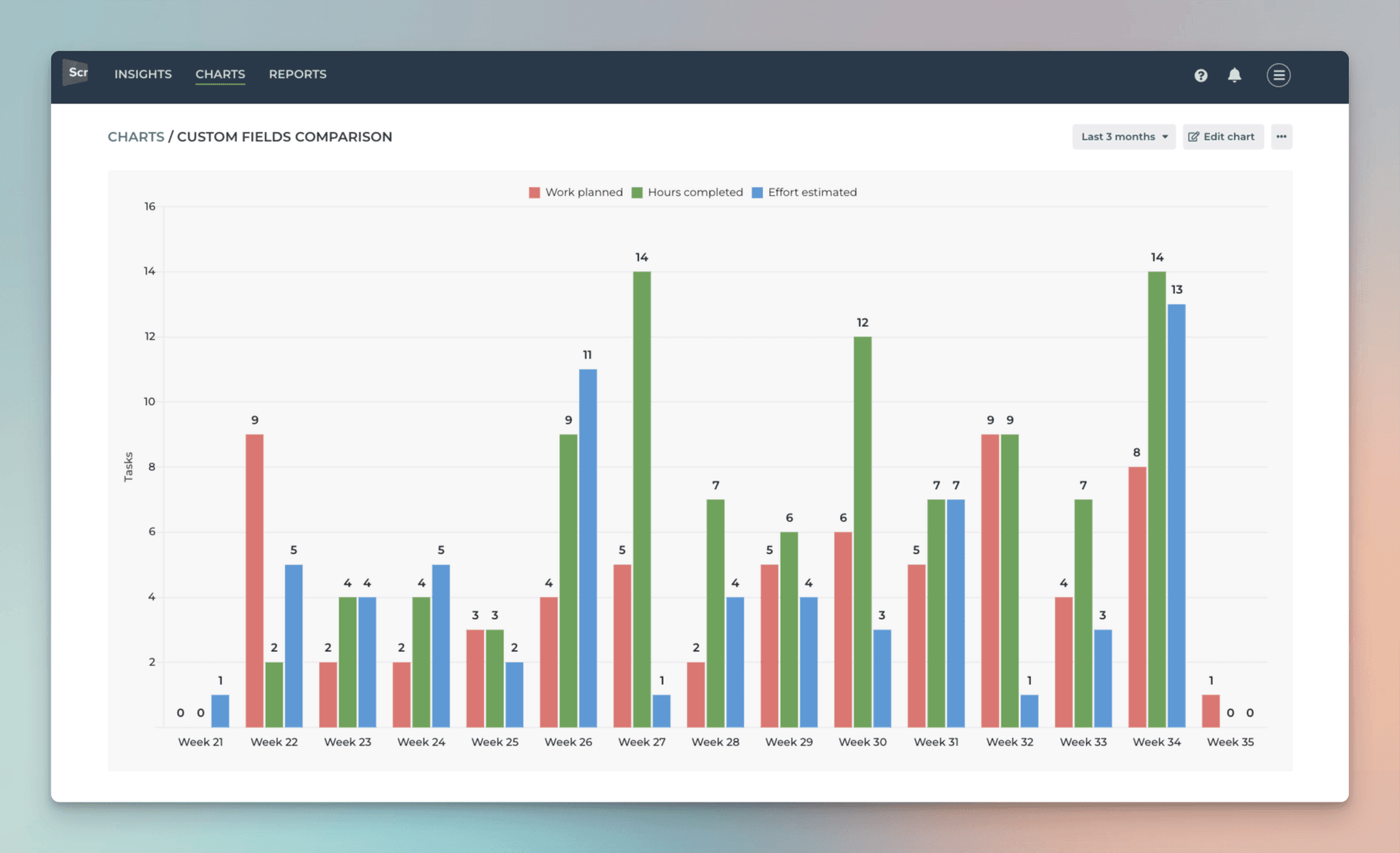The width and height of the screenshot is (1400, 853).
Task: Click the Edit chart button
Action: (x=1223, y=136)
